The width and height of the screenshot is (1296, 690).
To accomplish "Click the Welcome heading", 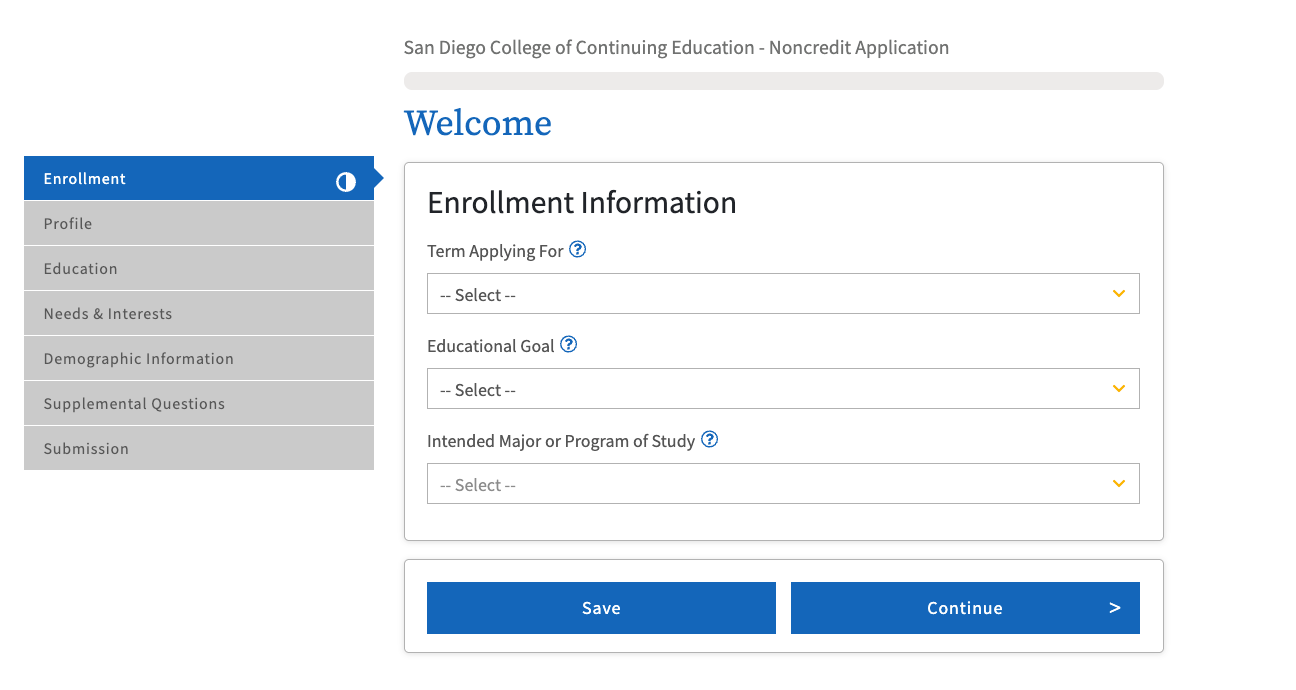I will [478, 123].
